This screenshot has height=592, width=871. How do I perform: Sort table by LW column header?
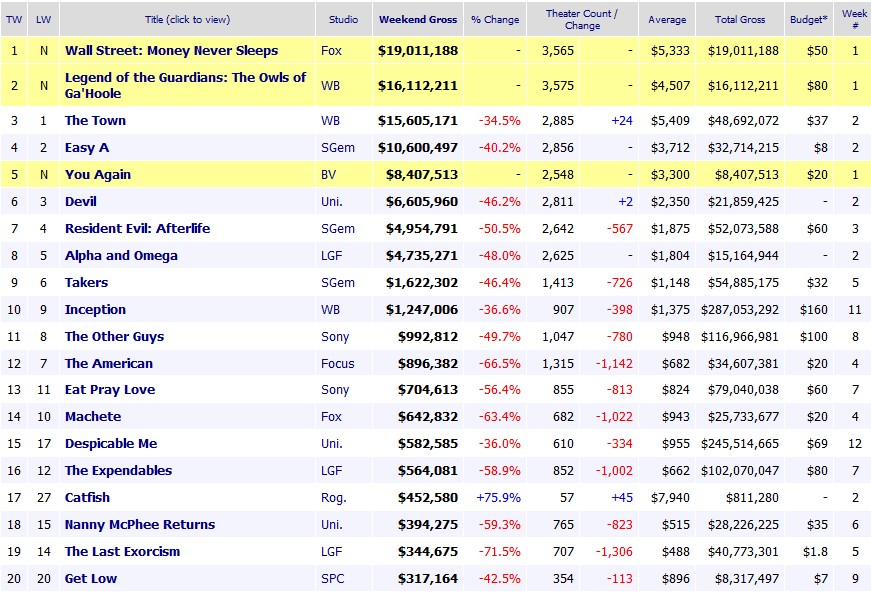[x=43, y=19]
